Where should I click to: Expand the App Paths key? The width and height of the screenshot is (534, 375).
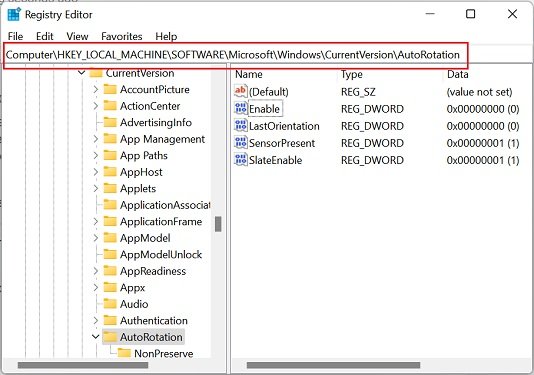pos(96,155)
